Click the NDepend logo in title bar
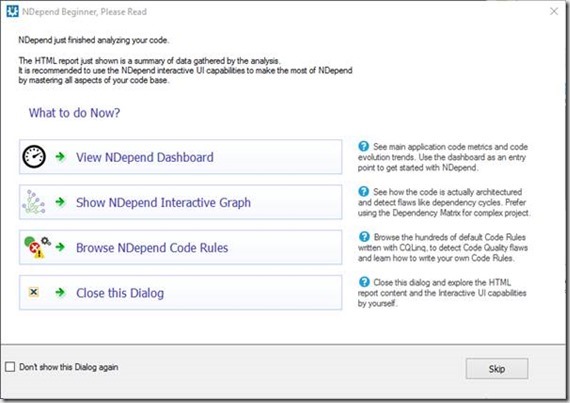570x403 pixels. click(x=12, y=12)
